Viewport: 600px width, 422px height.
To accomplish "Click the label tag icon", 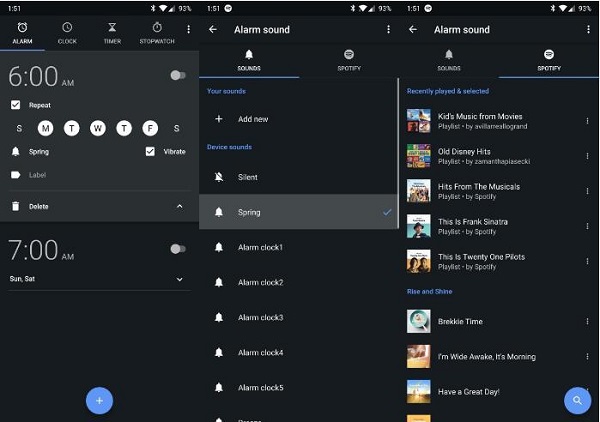I will tap(15, 175).
